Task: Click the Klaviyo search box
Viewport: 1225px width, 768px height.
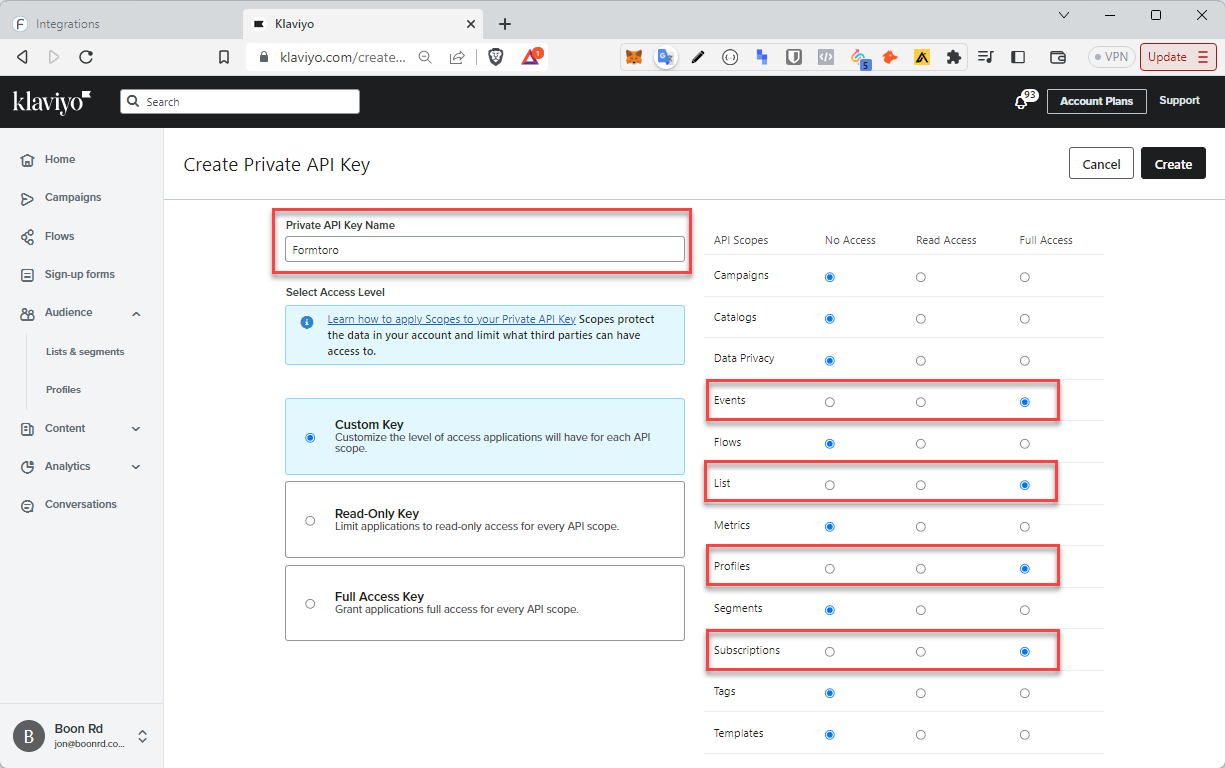Action: point(240,102)
